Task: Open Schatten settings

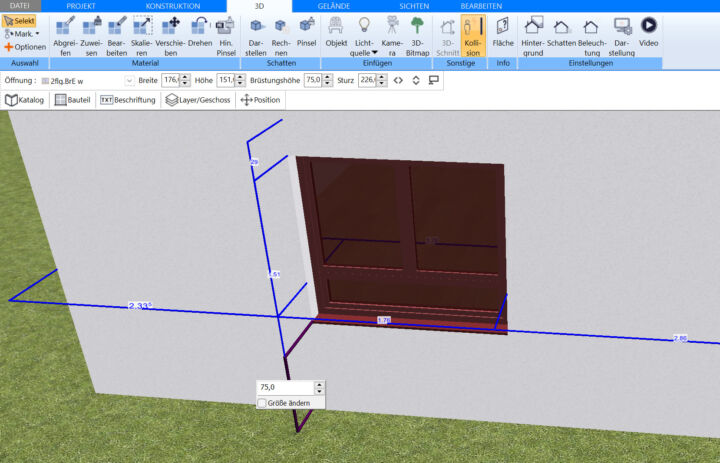Action: 561,31
